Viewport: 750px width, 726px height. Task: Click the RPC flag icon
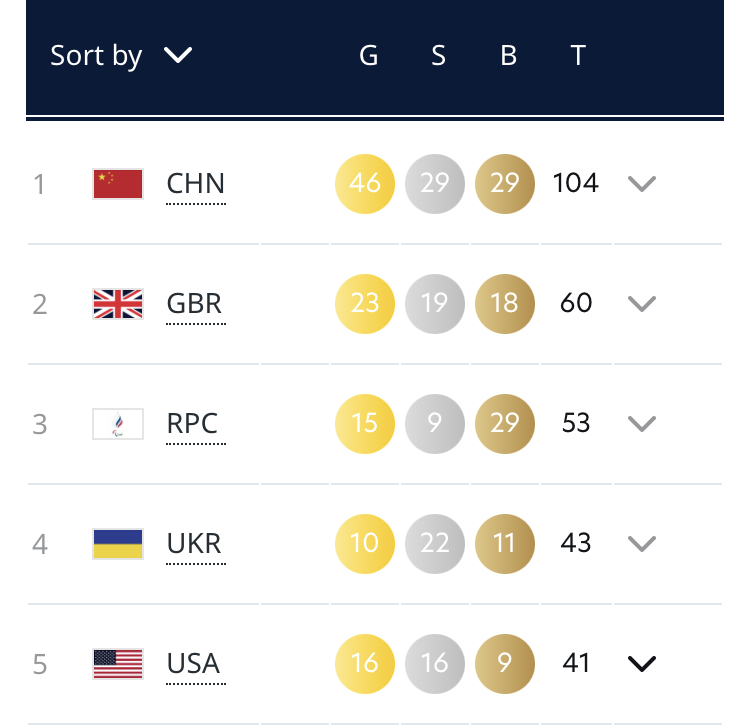(118, 424)
